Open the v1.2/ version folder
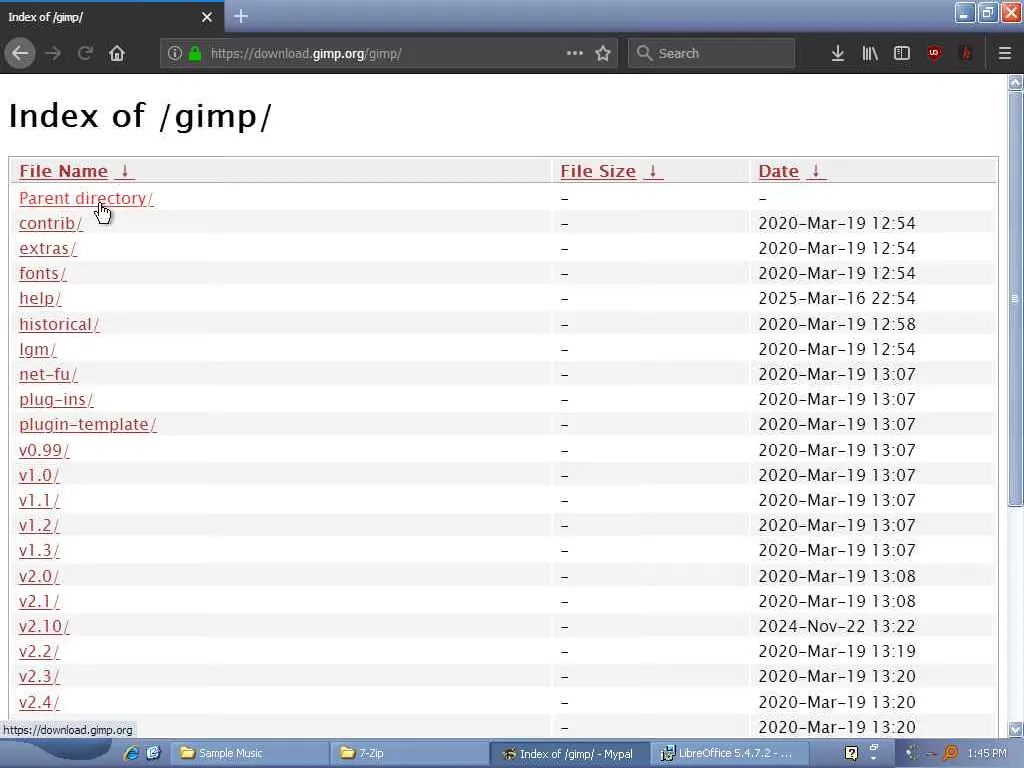Screen dimensions: 1024x768 click(39, 525)
